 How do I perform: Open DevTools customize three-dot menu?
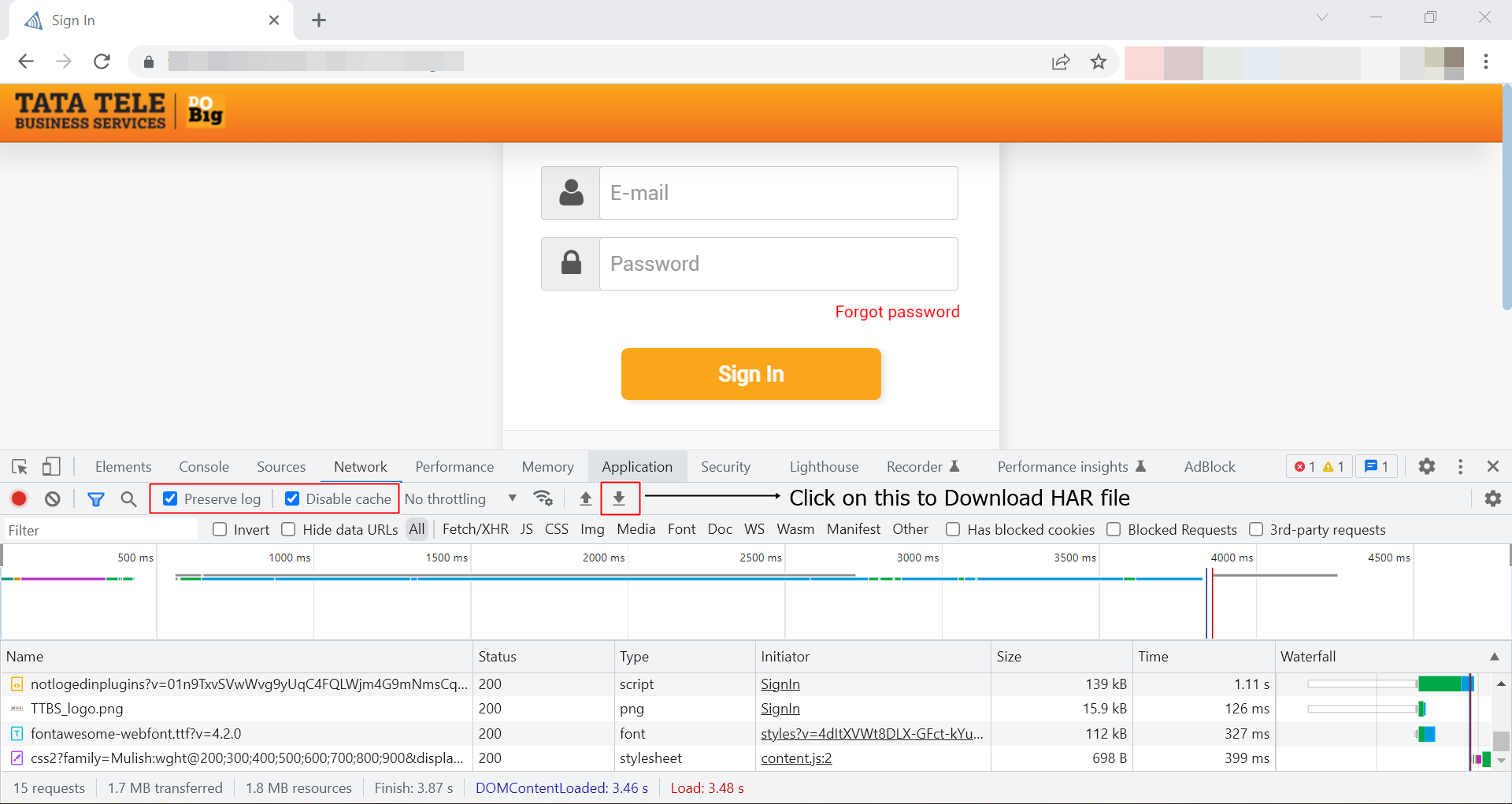(x=1460, y=467)
